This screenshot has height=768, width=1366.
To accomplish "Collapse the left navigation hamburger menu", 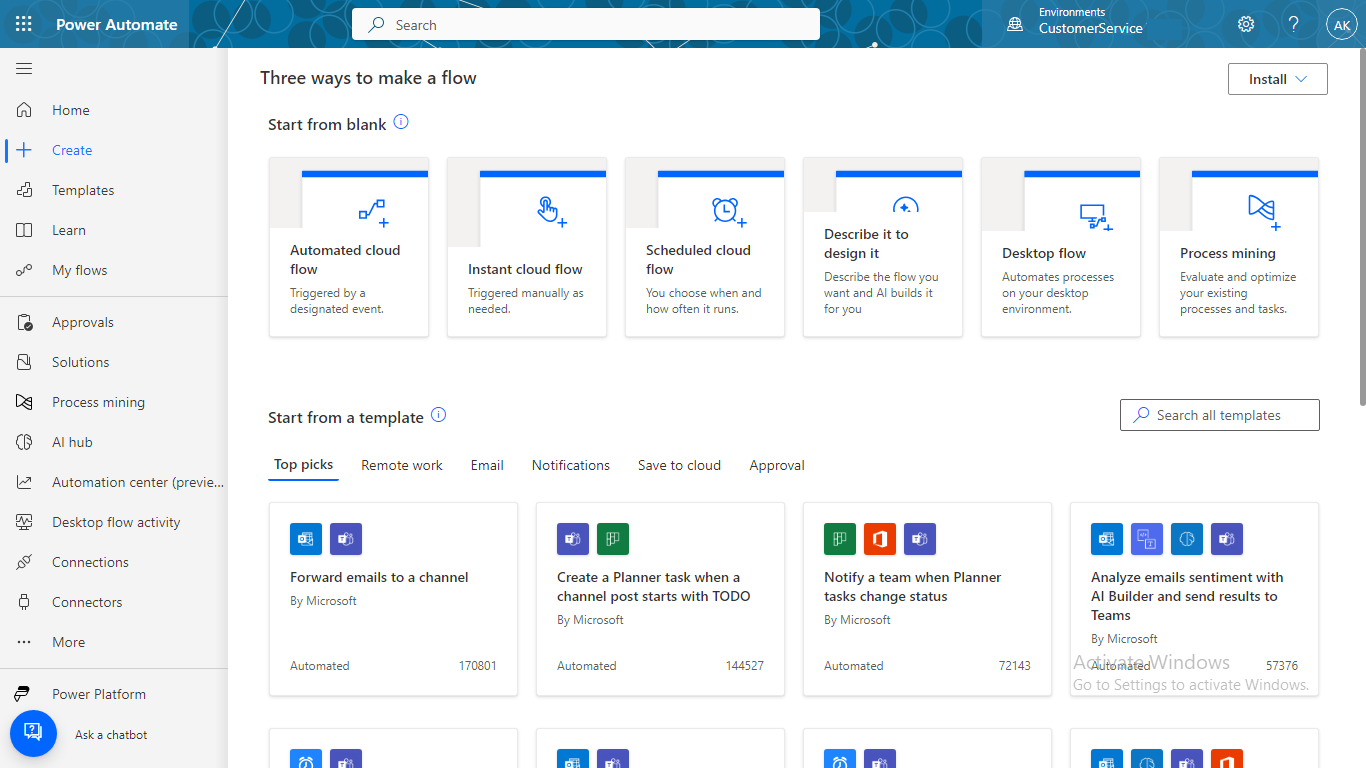I will (24, 69).
